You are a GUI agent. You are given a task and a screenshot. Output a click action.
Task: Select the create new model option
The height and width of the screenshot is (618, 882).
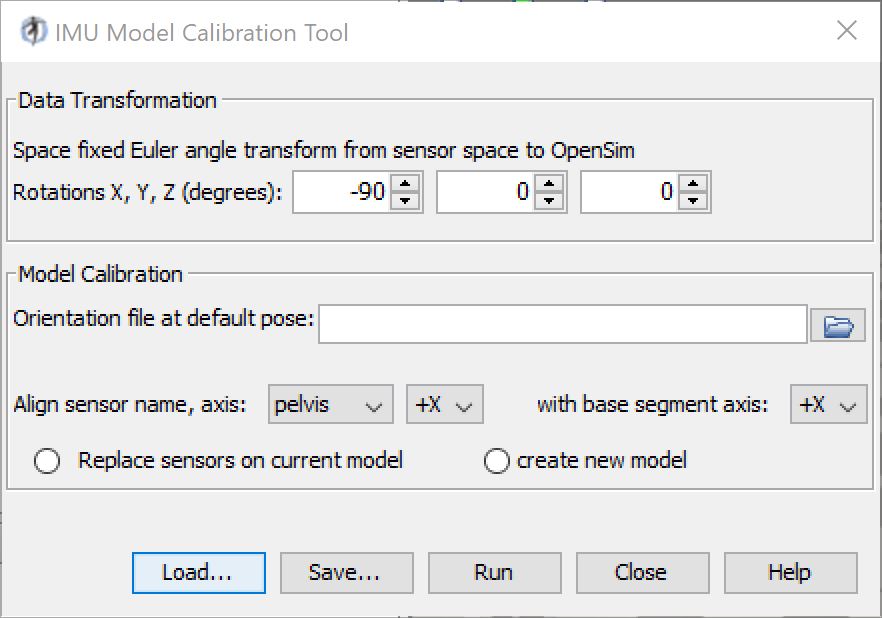[x=496, y=460]
